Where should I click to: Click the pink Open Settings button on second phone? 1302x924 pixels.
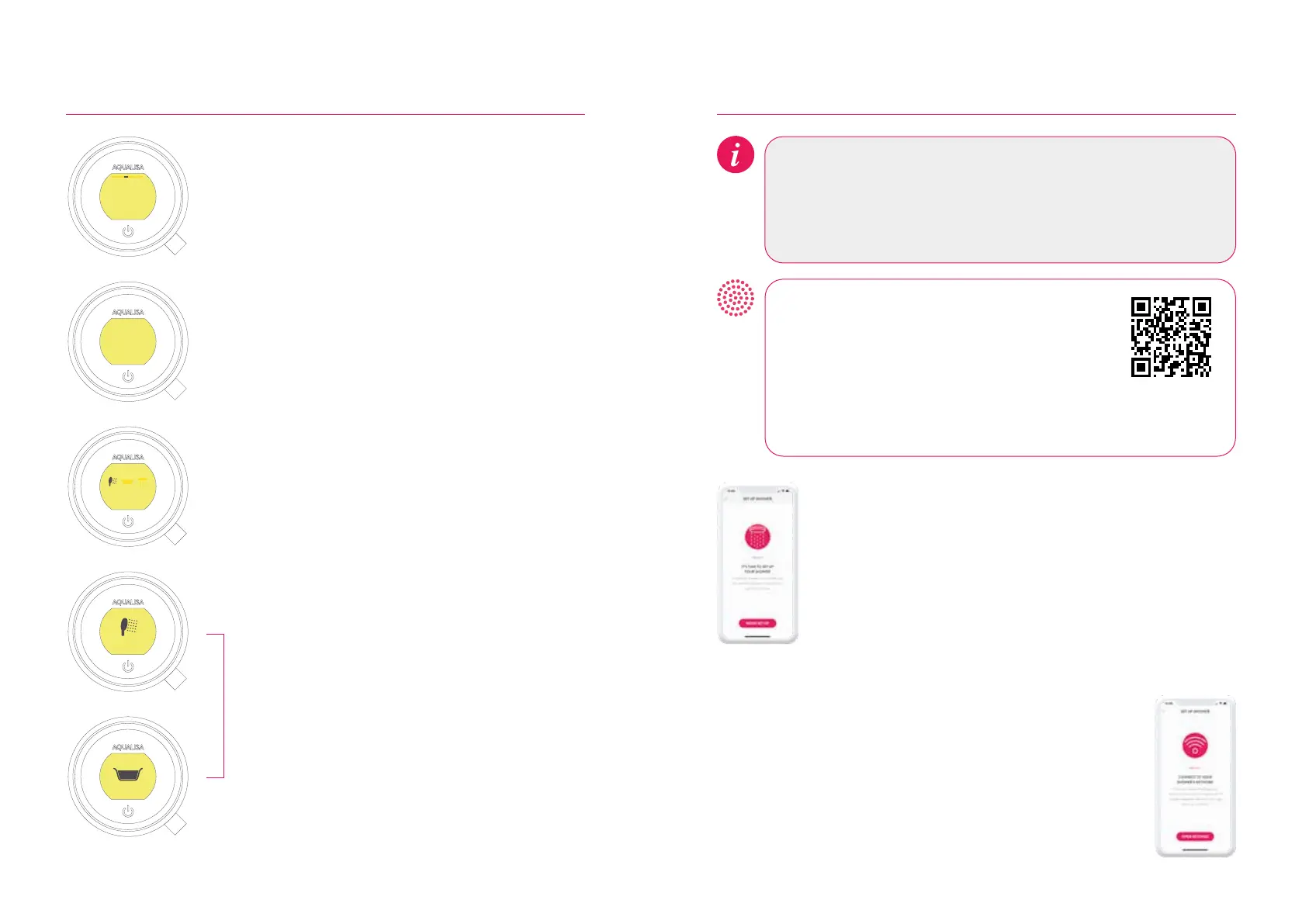[x=1195, y=836]
